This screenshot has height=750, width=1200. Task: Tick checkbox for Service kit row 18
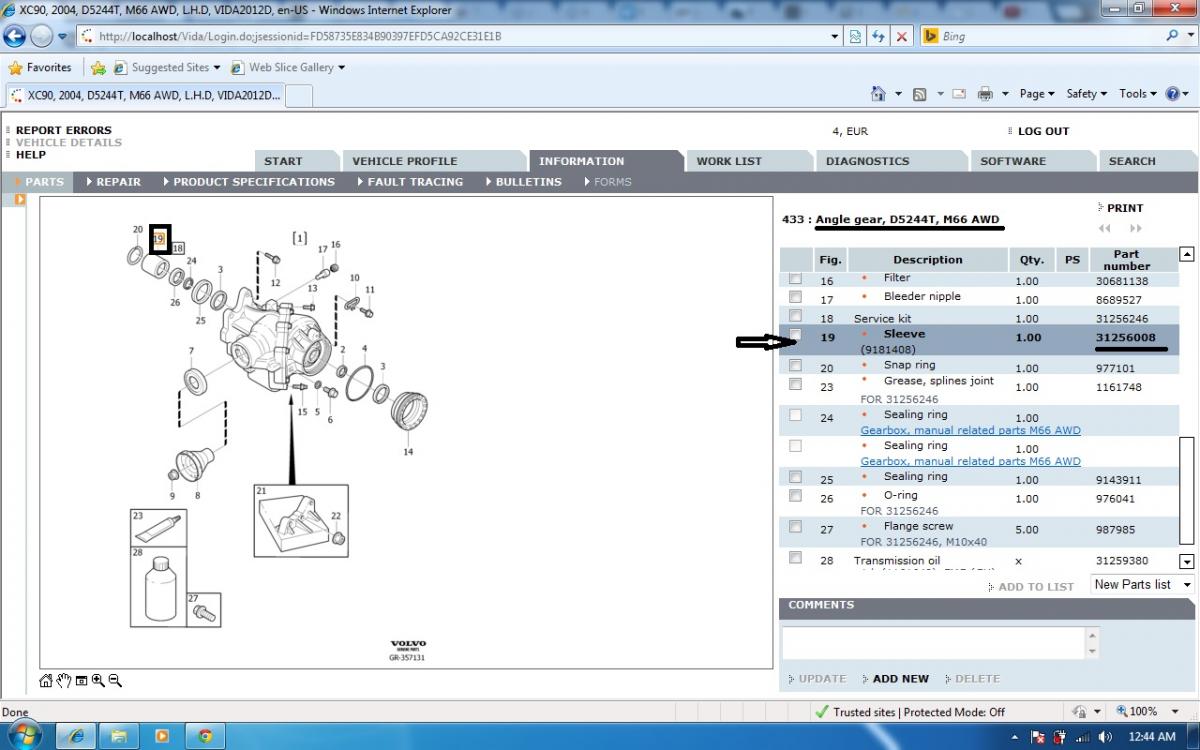point(795,316)
